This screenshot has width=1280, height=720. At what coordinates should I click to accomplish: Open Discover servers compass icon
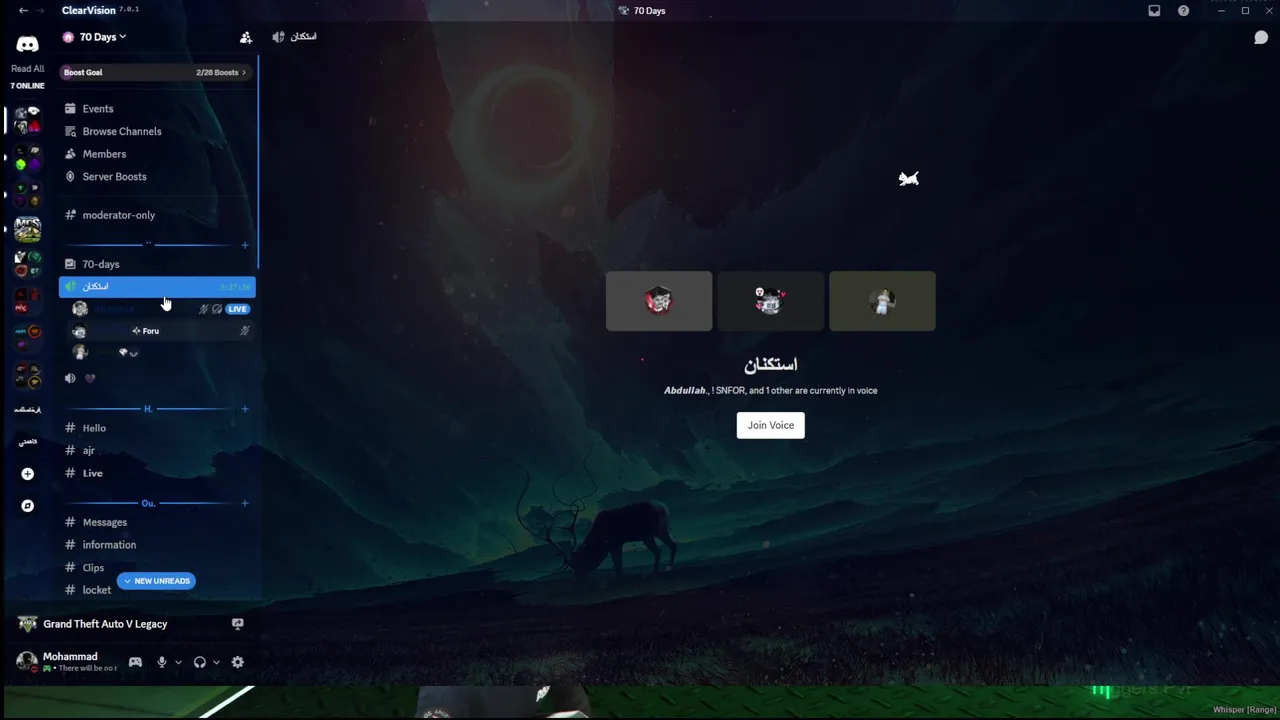coord(27,506)
